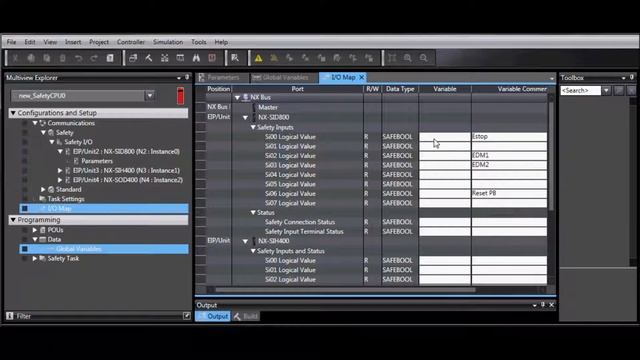
Task: Click the binoculars Search icon
Action: [x=196, y=58]
